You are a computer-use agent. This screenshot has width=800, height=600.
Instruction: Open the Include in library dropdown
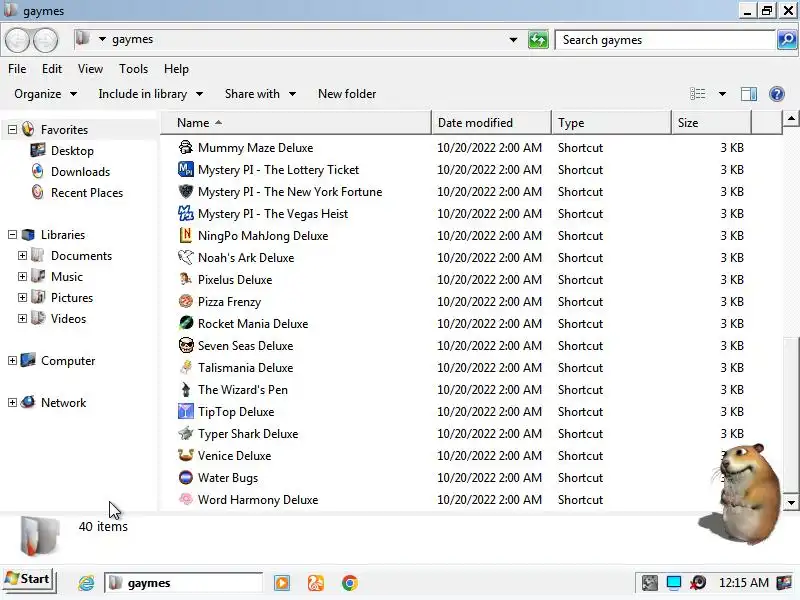pos(151,94)
